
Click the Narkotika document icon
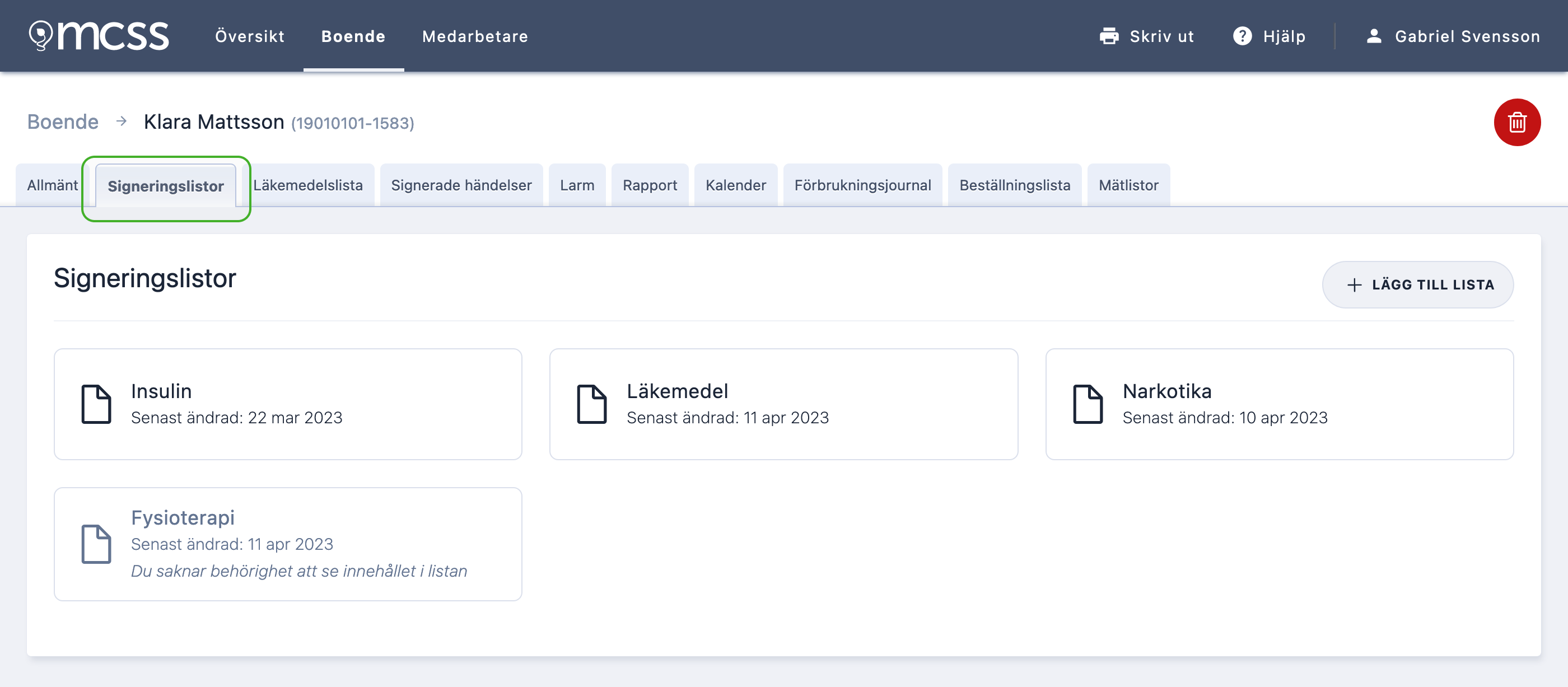tap(1089, 404)
